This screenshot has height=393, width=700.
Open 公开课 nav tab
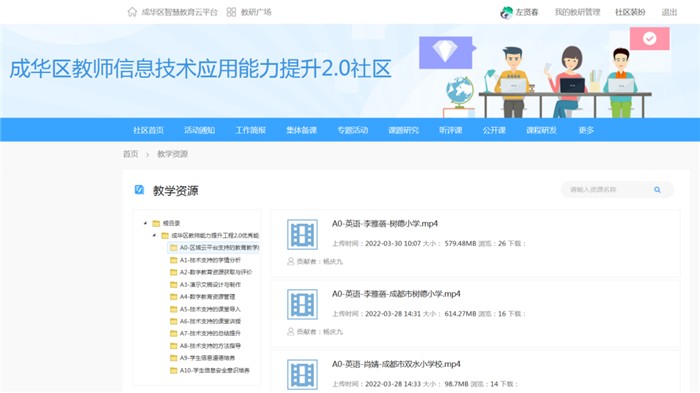click(494, 130)
